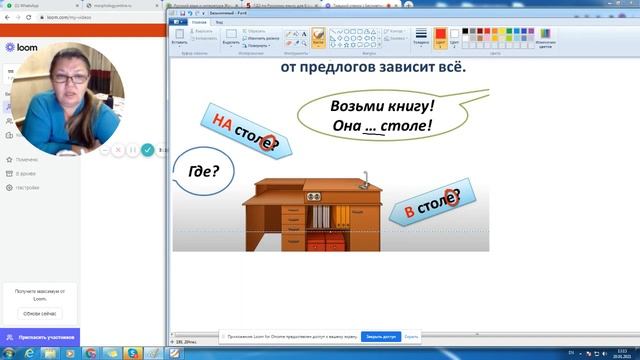
Task: Click the Undo arrow in Paint title bar
Action: 190,13
